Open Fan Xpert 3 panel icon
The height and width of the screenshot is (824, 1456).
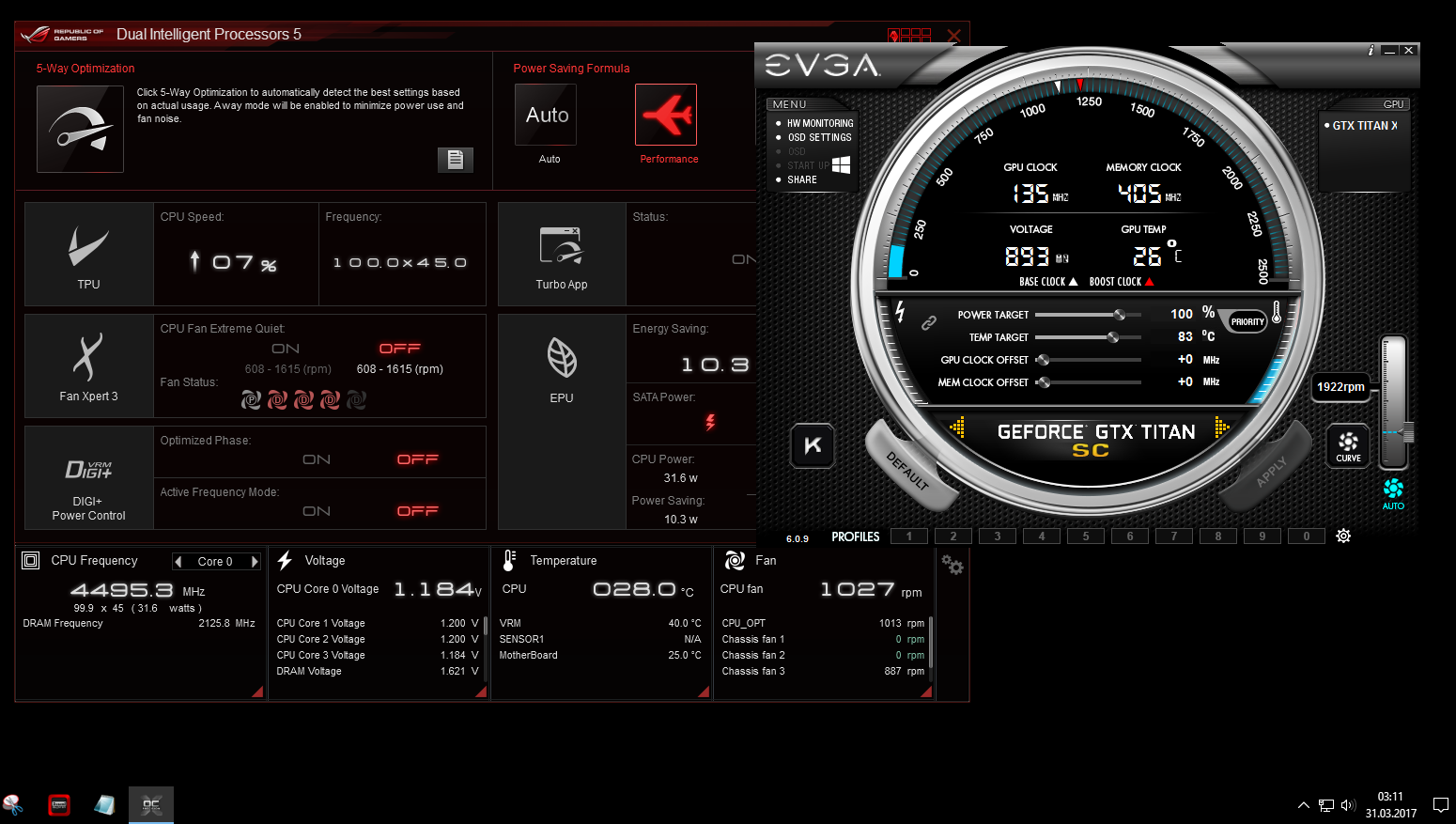point(88,358)
